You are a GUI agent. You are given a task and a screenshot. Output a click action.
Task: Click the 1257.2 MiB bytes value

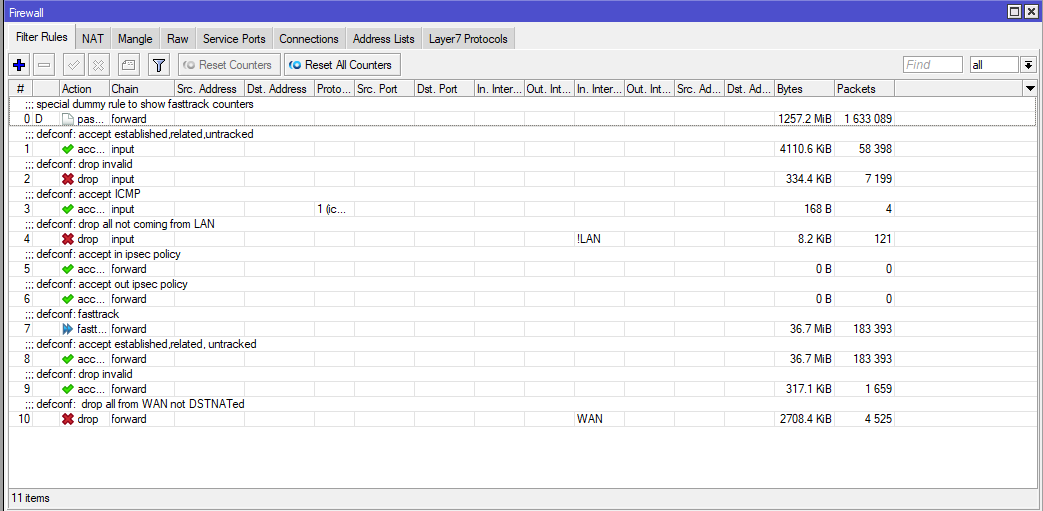(804, 118)
